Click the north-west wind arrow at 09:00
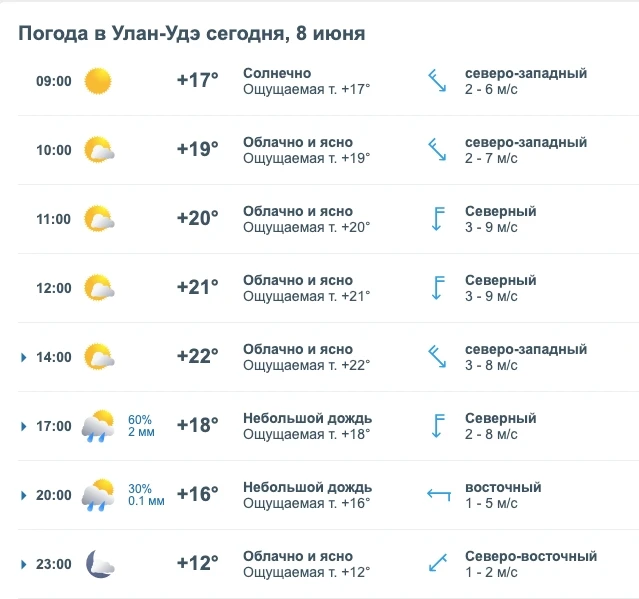This screenshot has height=599, width=639. [x=437, y=81]
